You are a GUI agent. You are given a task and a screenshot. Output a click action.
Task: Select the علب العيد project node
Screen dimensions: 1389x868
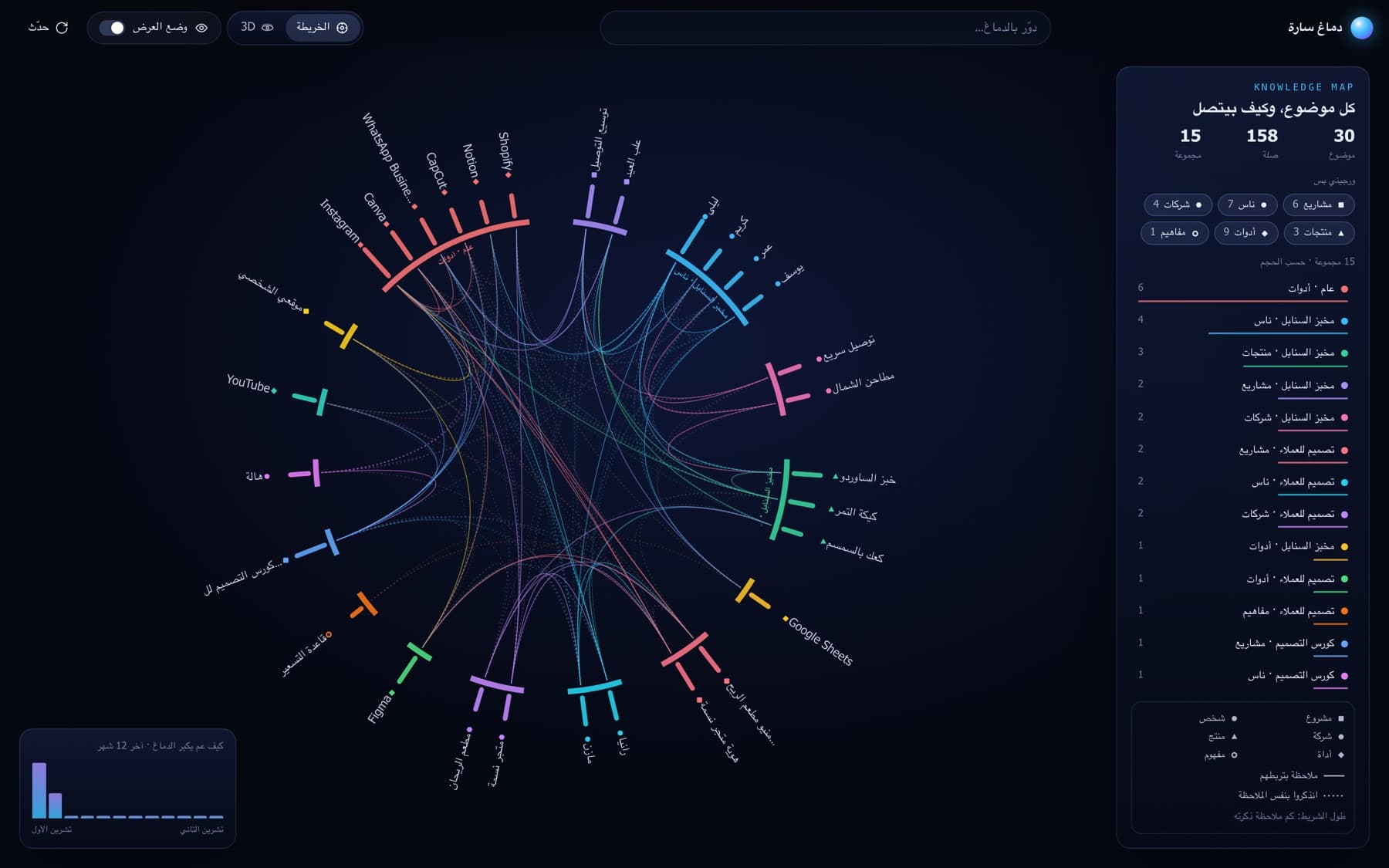(633, 161)
